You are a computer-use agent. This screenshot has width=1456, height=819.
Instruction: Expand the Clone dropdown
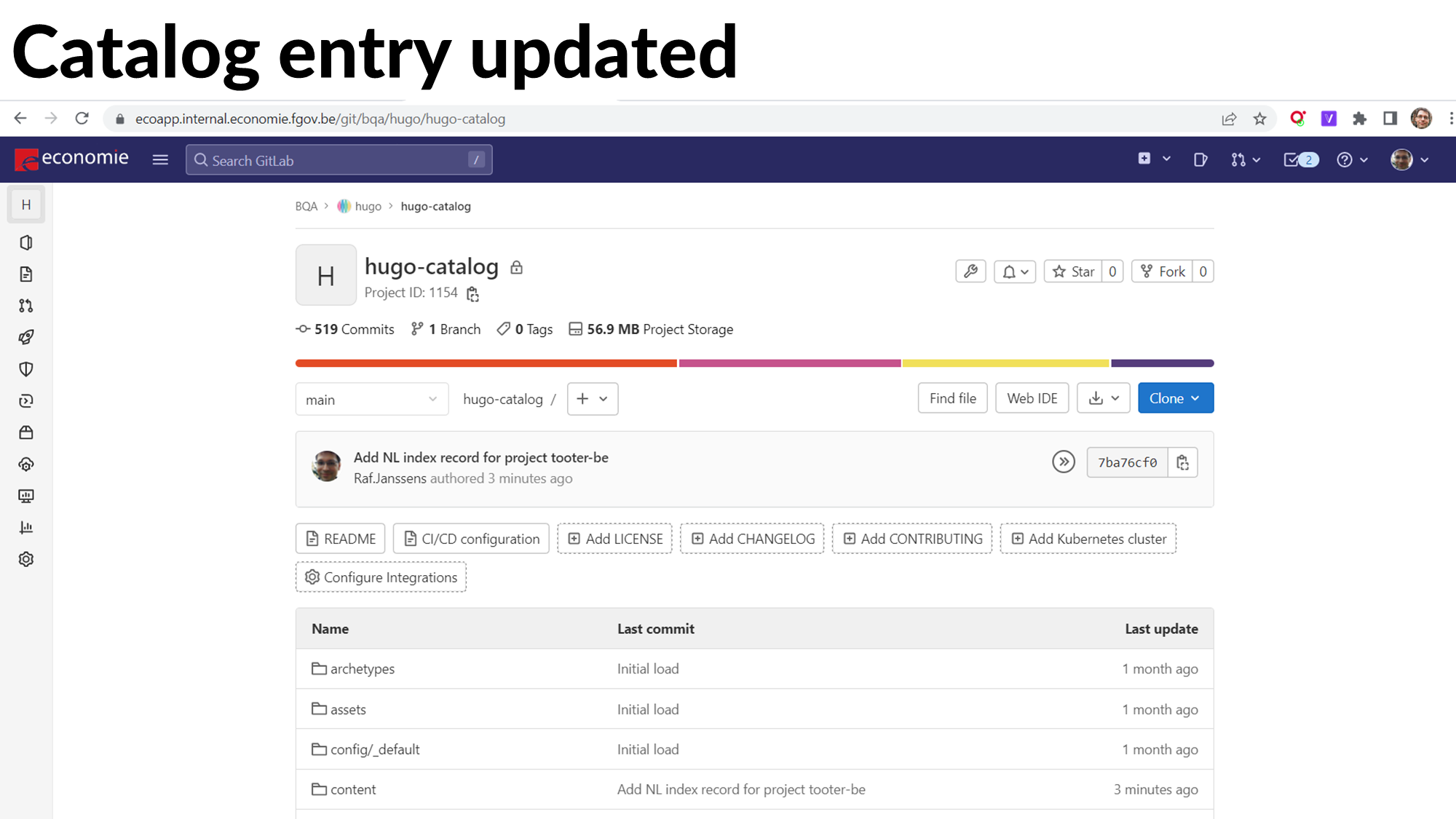[1175, 398]
